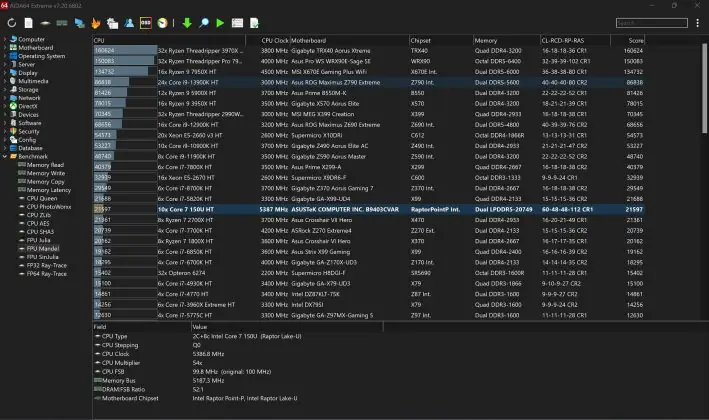This screenshot has height=420, width=709.
Task: Select the Server tree item
Action: [x=26, y=64]
